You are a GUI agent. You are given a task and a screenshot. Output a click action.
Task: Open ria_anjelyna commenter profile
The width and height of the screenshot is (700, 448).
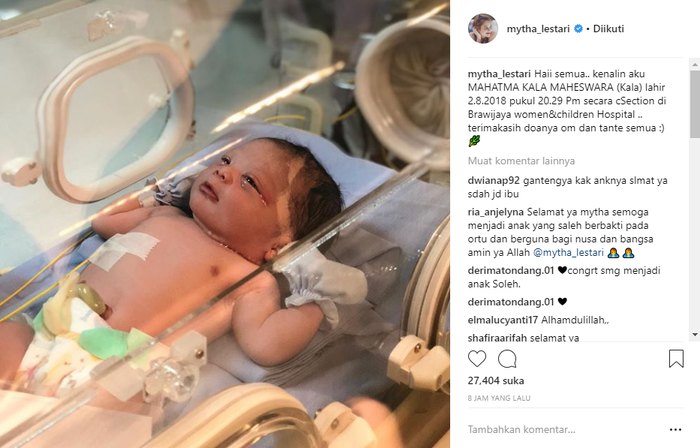pos(496,212)
